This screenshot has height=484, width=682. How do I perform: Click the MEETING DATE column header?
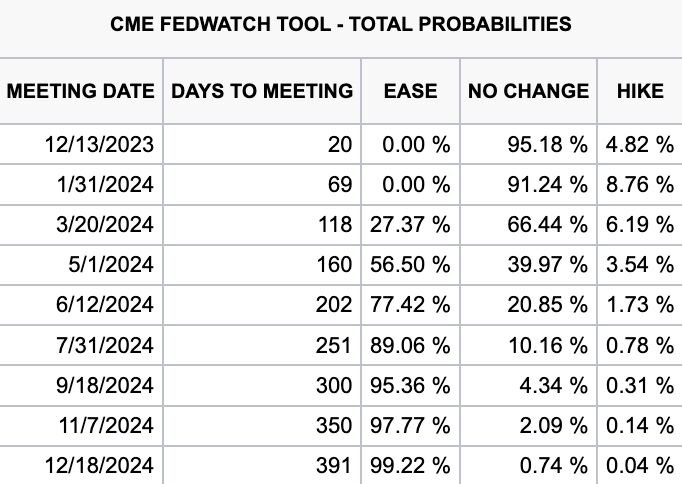tap(81, 91)
